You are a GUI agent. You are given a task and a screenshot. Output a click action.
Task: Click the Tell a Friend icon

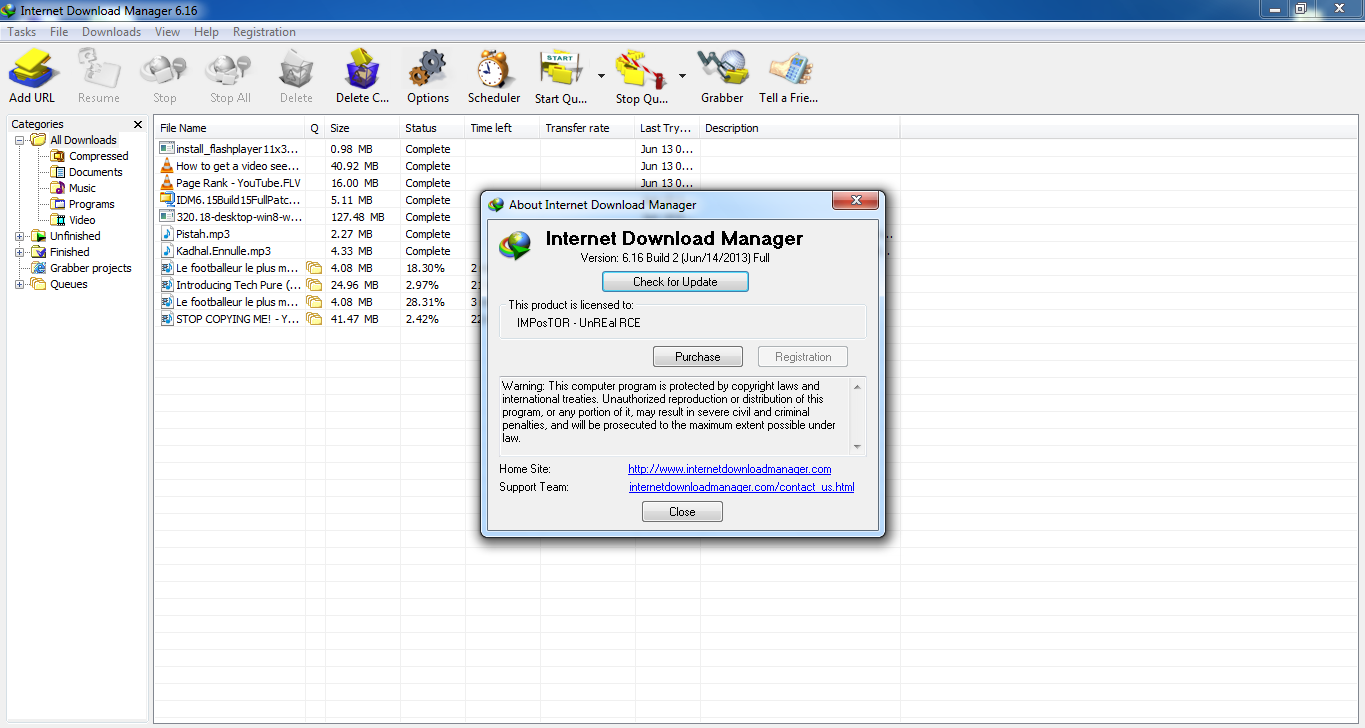tap(789, 77)
